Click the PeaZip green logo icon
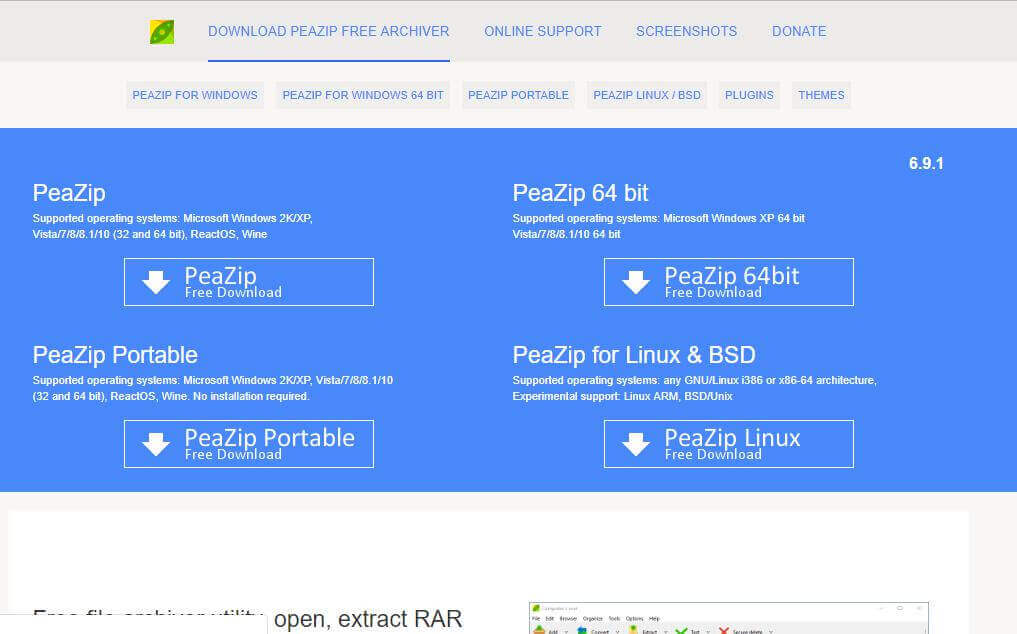 [162, 32]
